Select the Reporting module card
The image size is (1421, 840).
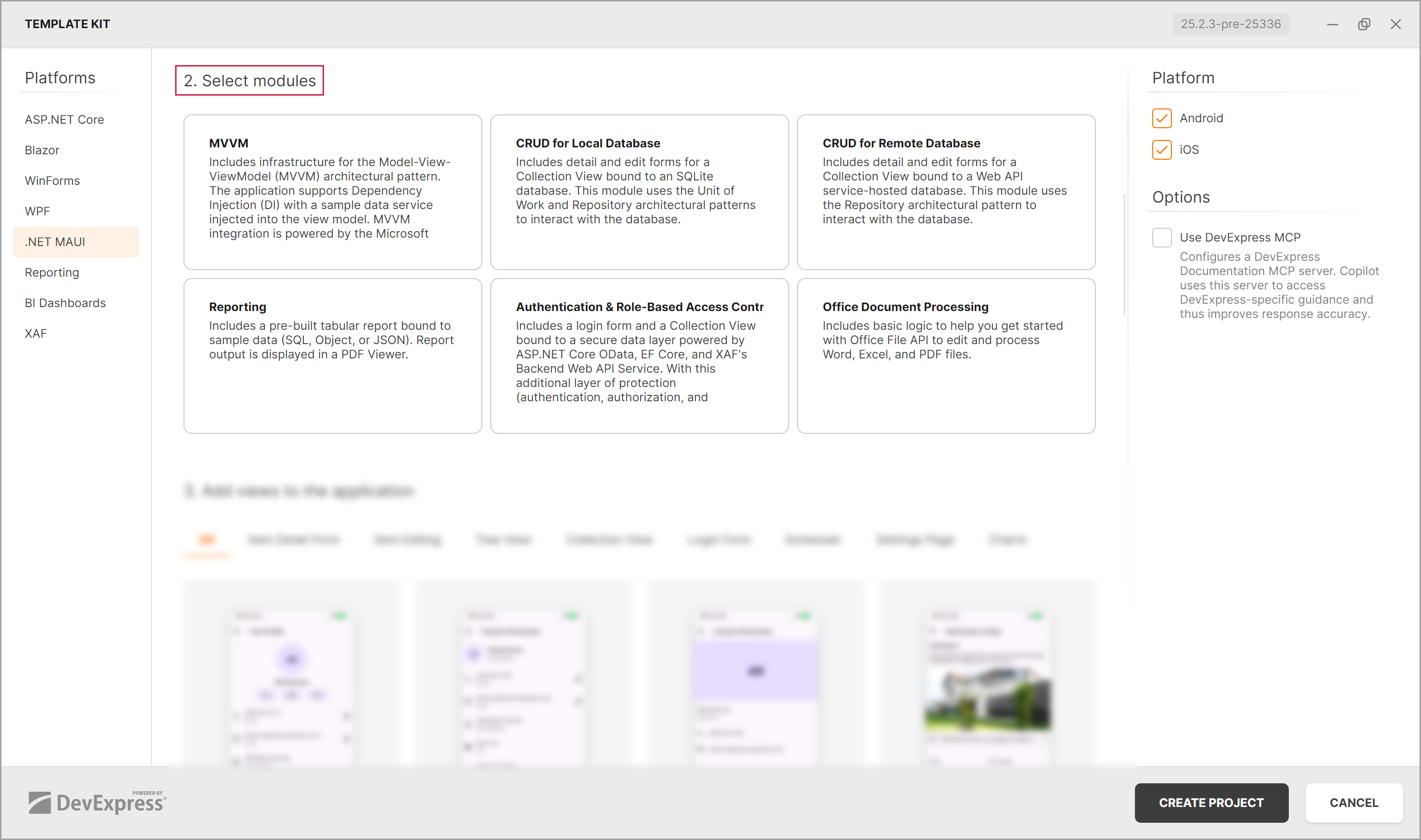coord(332,355)
